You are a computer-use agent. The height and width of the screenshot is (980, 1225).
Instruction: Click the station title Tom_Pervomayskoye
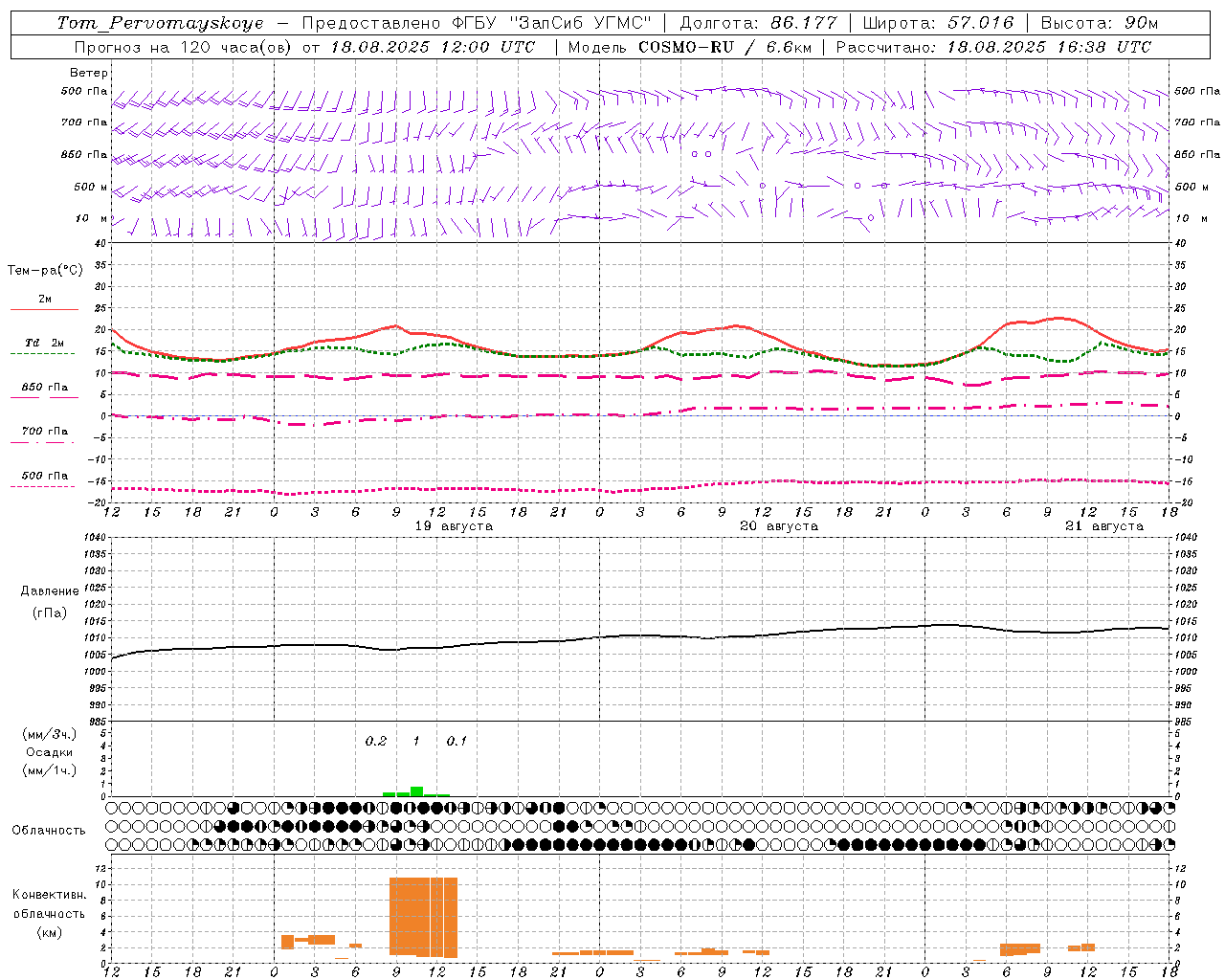click(160, 23)
